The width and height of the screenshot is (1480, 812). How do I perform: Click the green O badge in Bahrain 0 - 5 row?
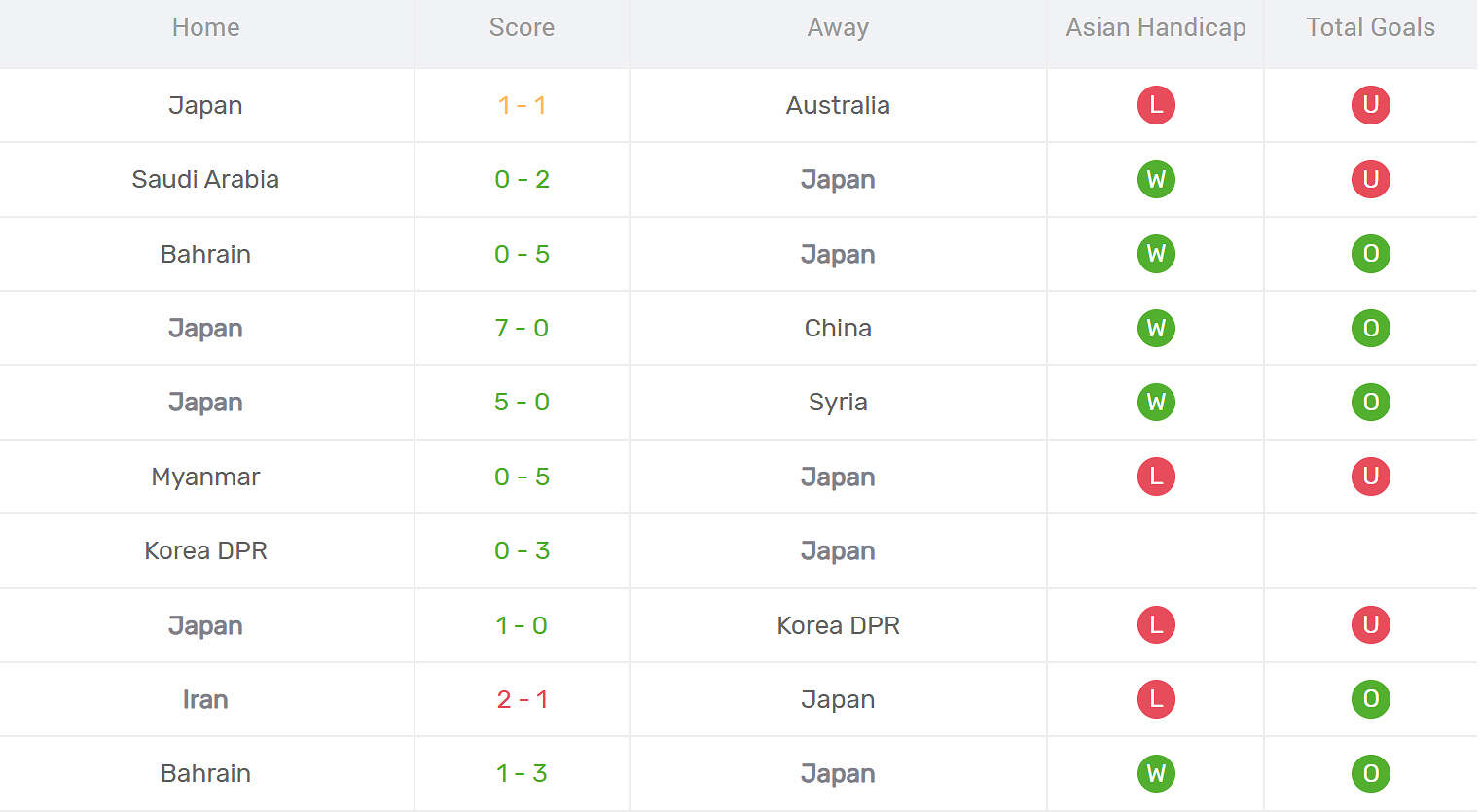(1370, 254)
